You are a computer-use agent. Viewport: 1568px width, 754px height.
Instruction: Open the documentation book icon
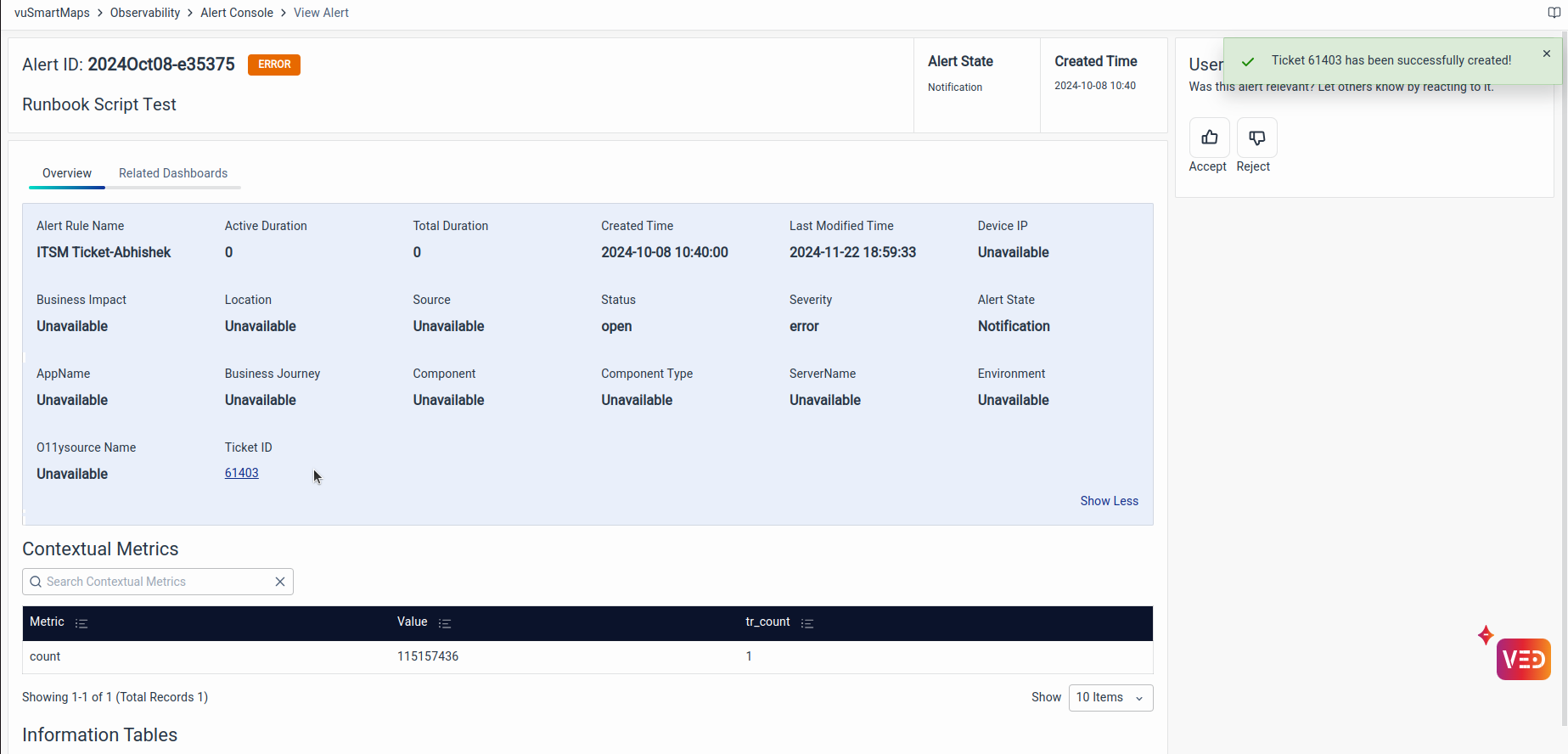(x=1554, y=13)
